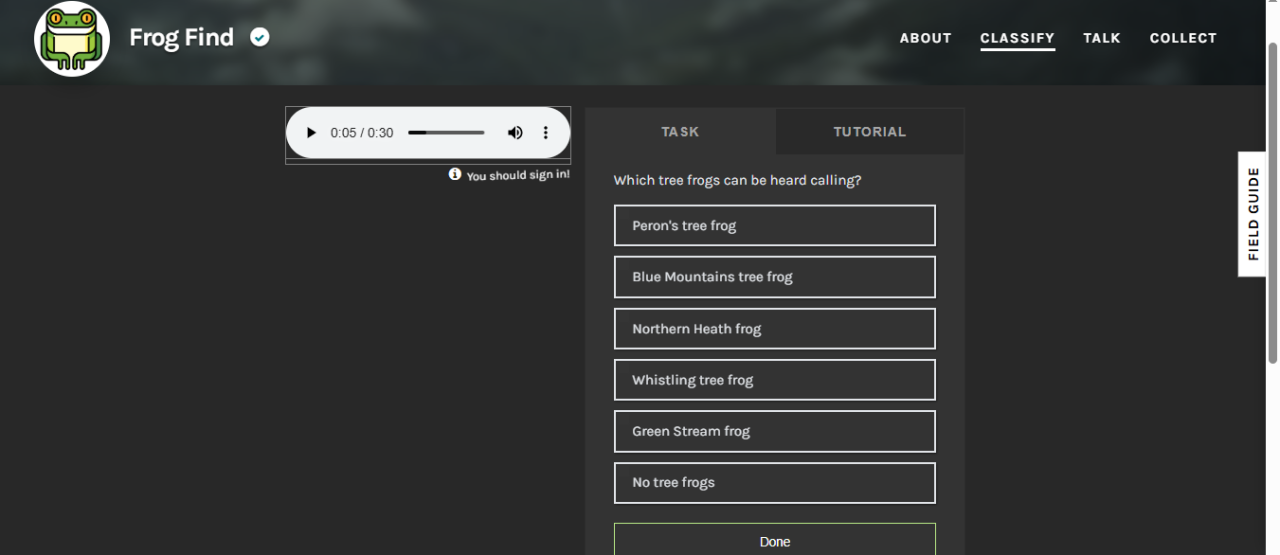1280x555 pixels.
Task: Select Peron's tree frog option
Action: pos(774,226)
